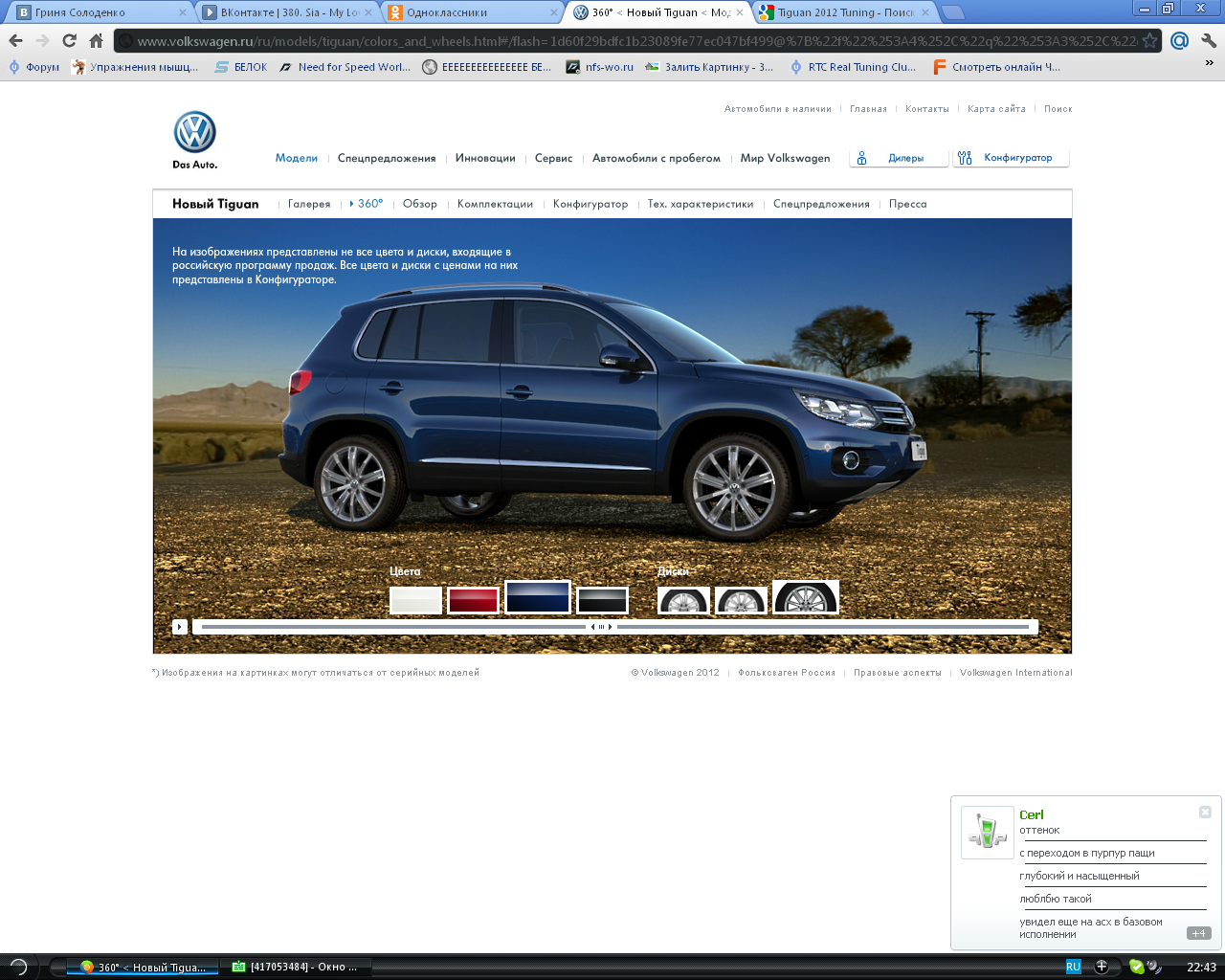Close the Cerl chat notification popup
Screen dimensions: 1225x980
pyautogui.click(x=1205, y=812)
